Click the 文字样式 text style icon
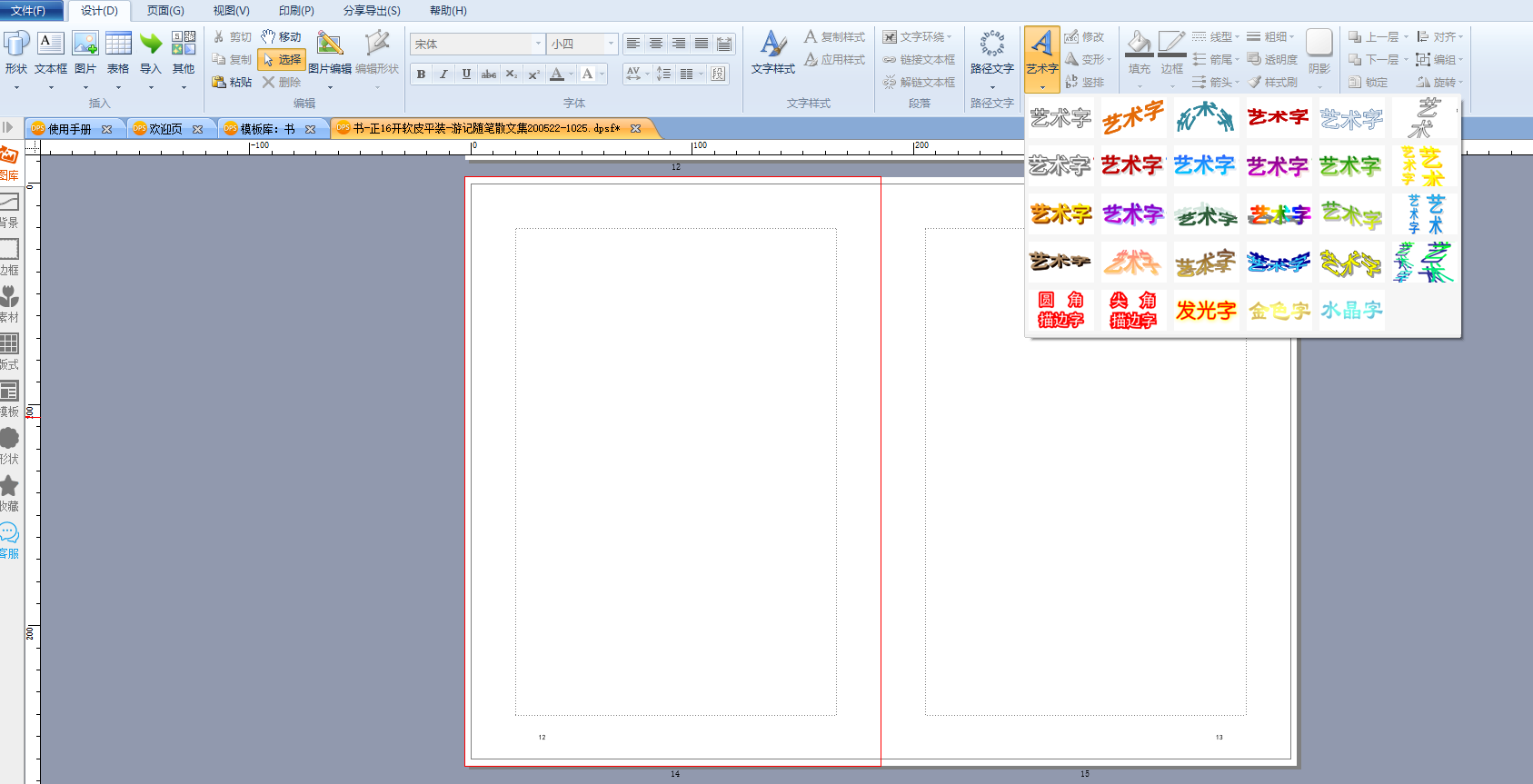Image resolution: width=1533 pixels, height=784 pixels. click(x=772, y=45)
